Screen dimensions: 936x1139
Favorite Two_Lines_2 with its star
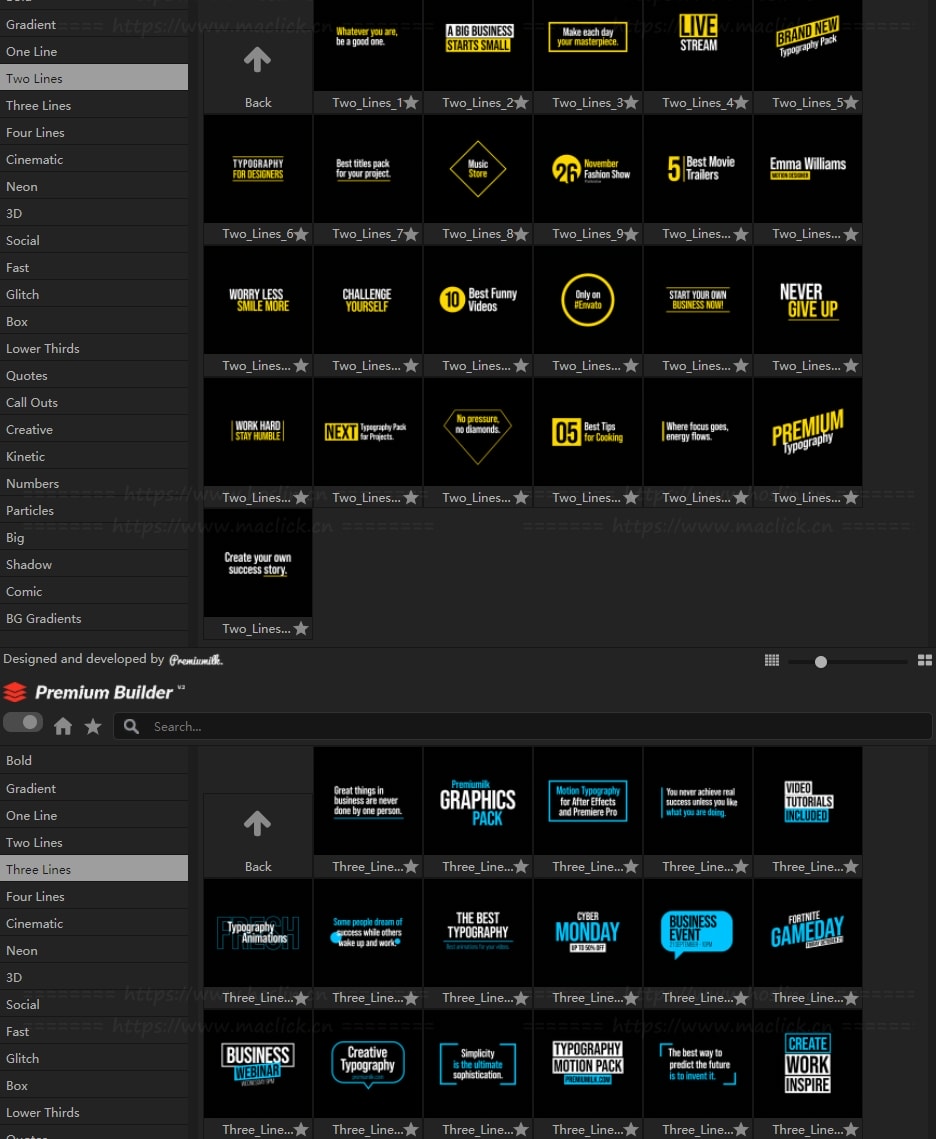[x=521, y=102]
